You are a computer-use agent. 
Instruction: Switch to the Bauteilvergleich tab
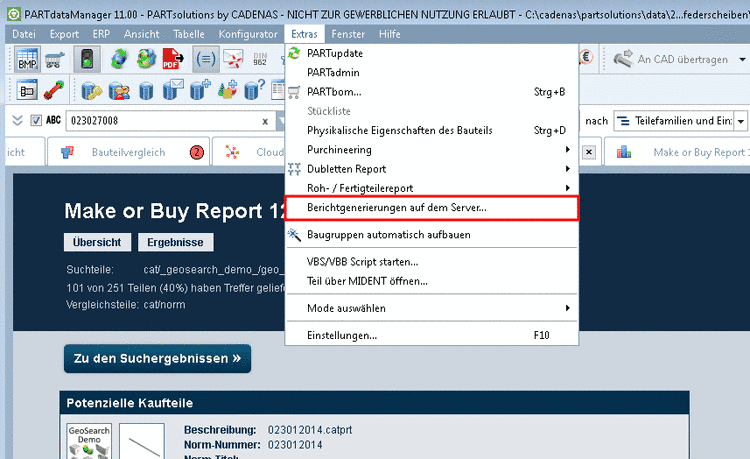tap(128, 152)
